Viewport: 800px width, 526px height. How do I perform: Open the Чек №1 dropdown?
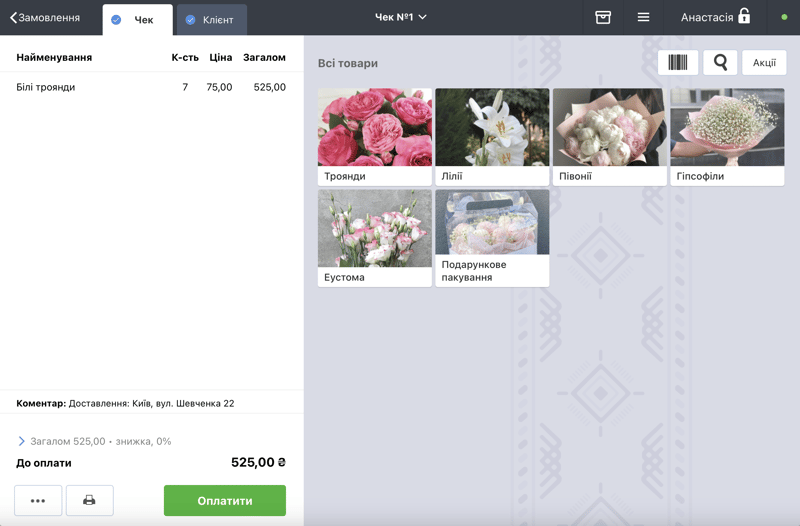point(400,17)
